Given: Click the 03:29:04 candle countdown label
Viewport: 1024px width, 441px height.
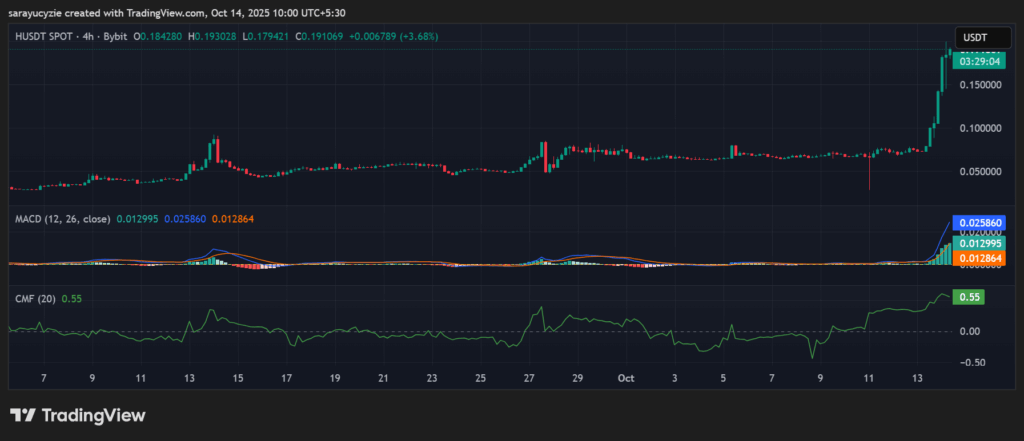Looking at the screenshot, I should (x=979, y=61).
